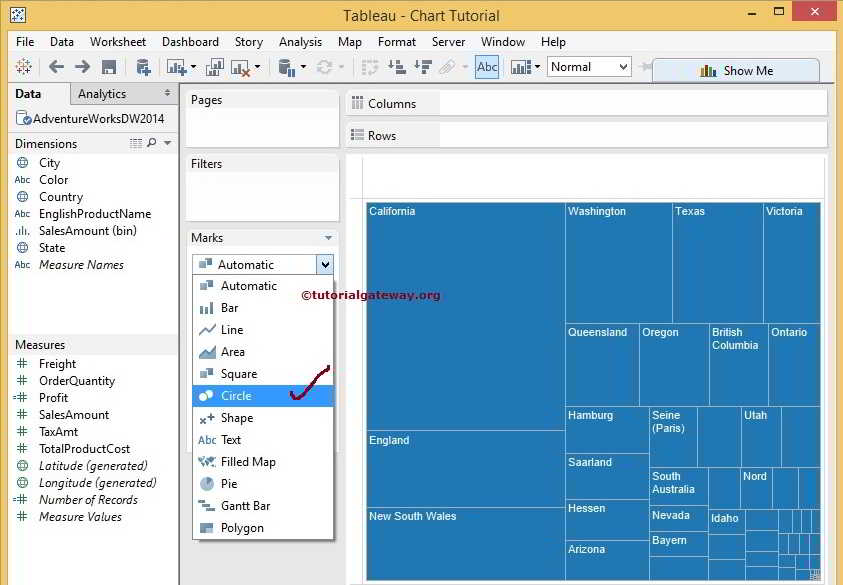The image size is (843, 585).
Task: Choose Circle mark type
Action: [x=263, y=396]
